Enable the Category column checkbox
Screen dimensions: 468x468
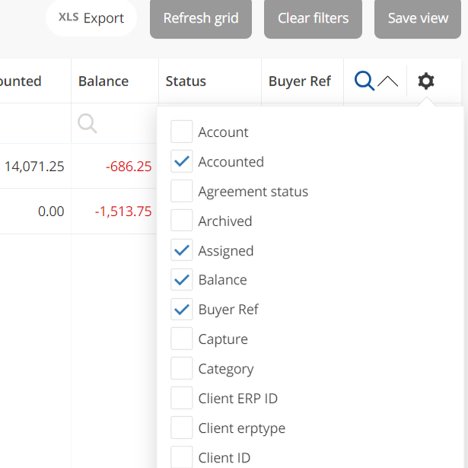(182, 368)
